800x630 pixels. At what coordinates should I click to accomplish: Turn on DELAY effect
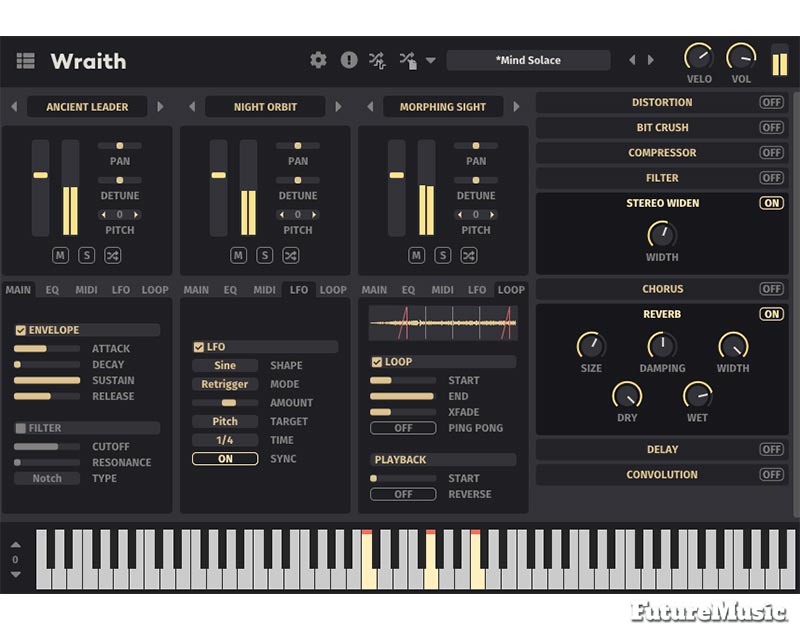[x=771, y=449]
